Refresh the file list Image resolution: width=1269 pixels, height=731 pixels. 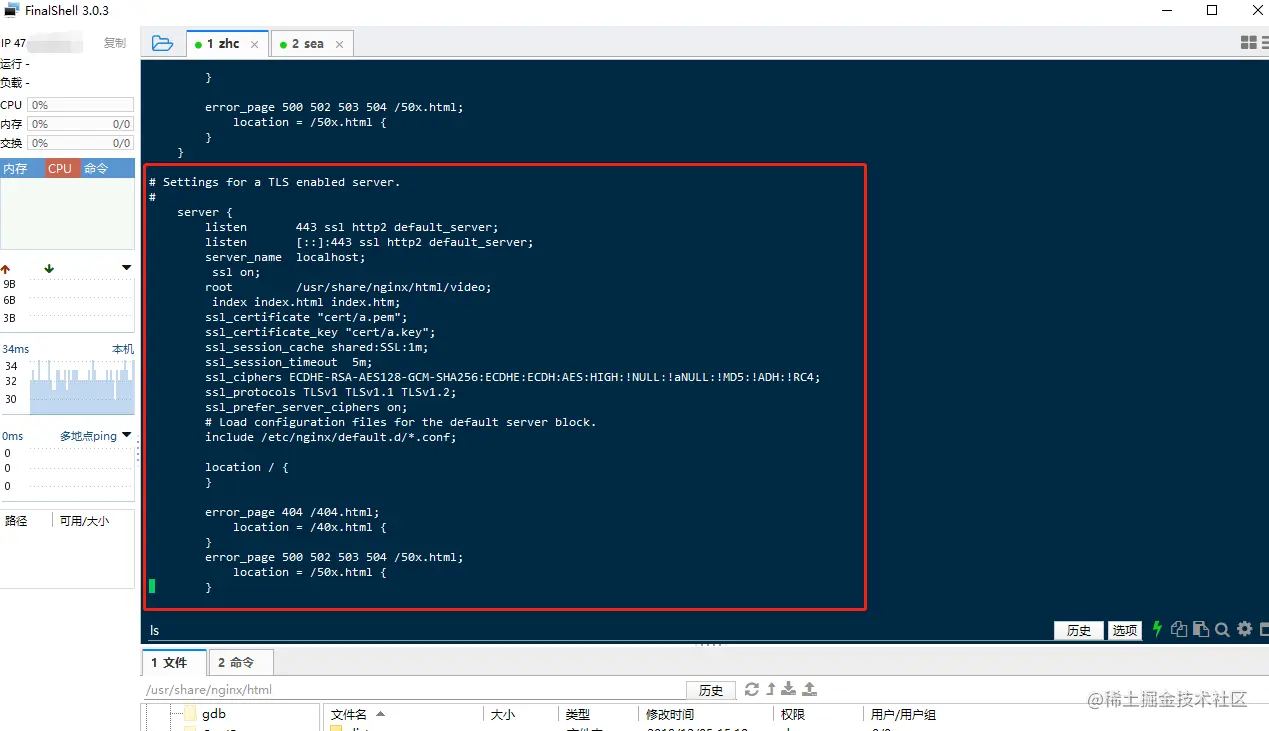(752, 689)
